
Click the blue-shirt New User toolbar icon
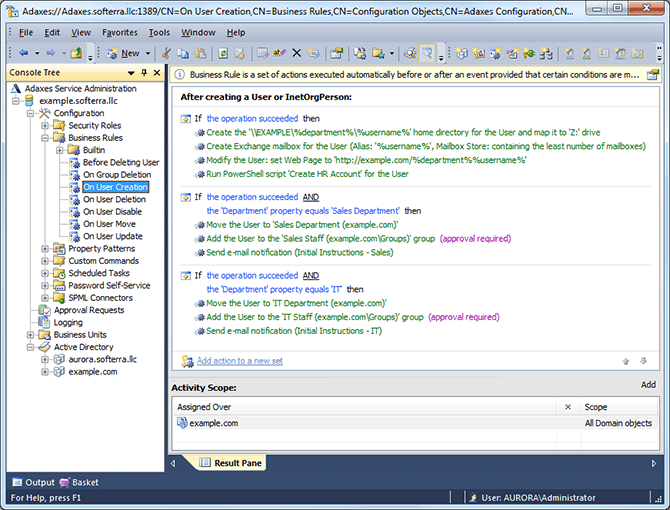click(569, 53)
